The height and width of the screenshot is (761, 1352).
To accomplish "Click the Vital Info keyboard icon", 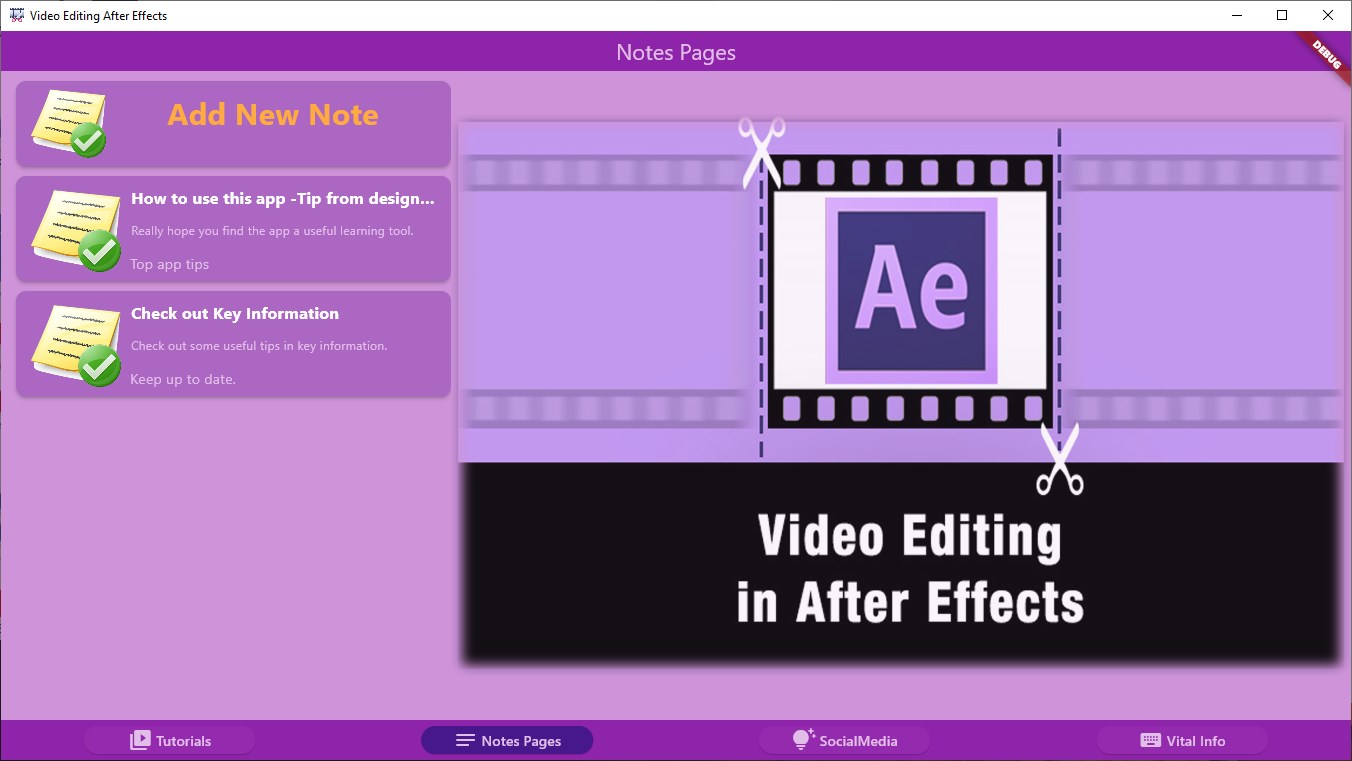I will click(x=1150, y=741).
